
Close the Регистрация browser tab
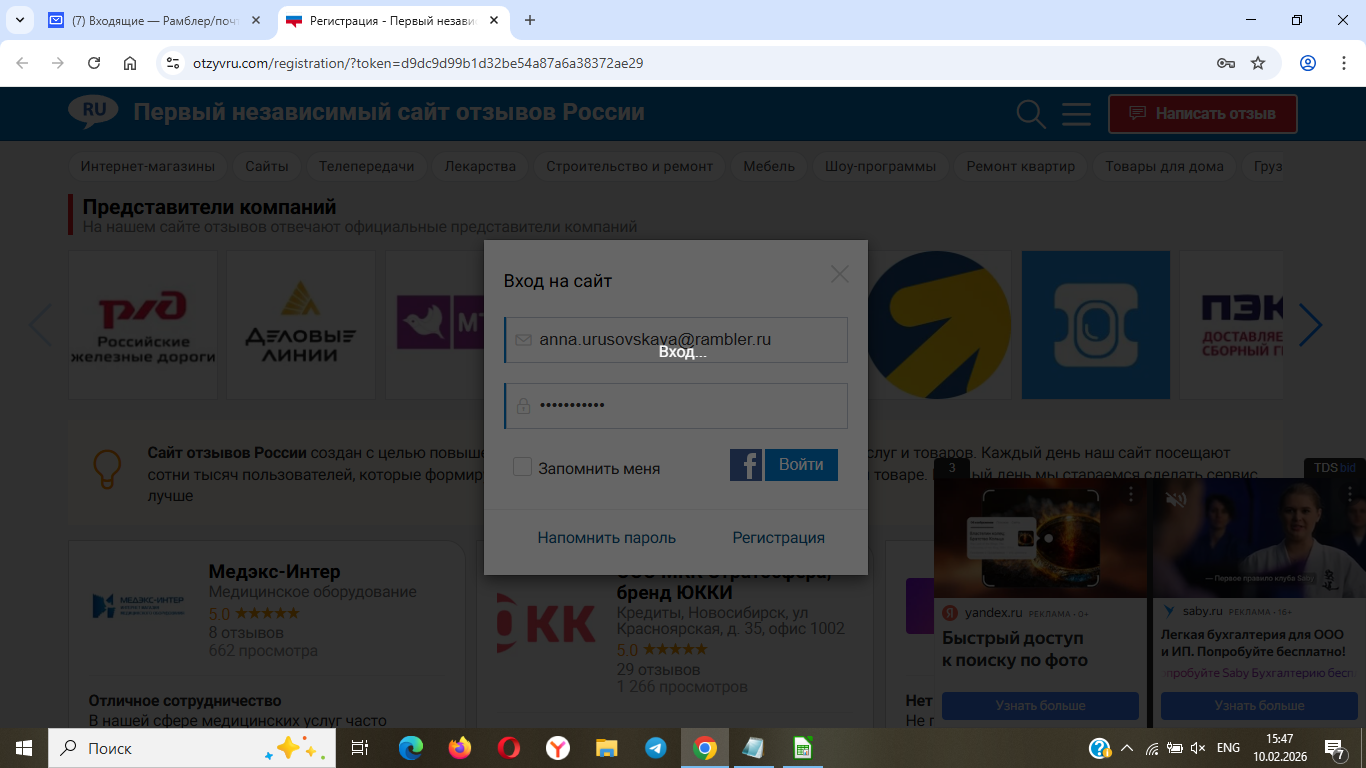coord(492,20)
